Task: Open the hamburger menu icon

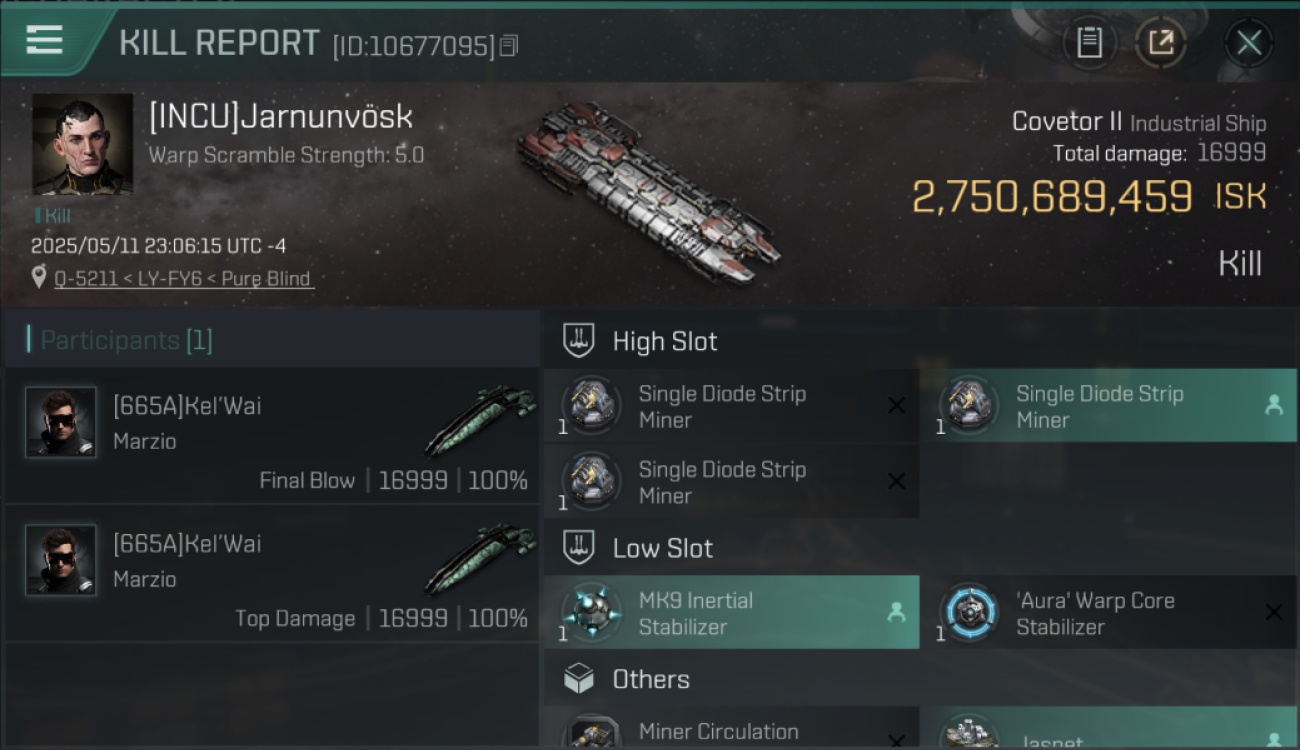Action: [45, 40]
